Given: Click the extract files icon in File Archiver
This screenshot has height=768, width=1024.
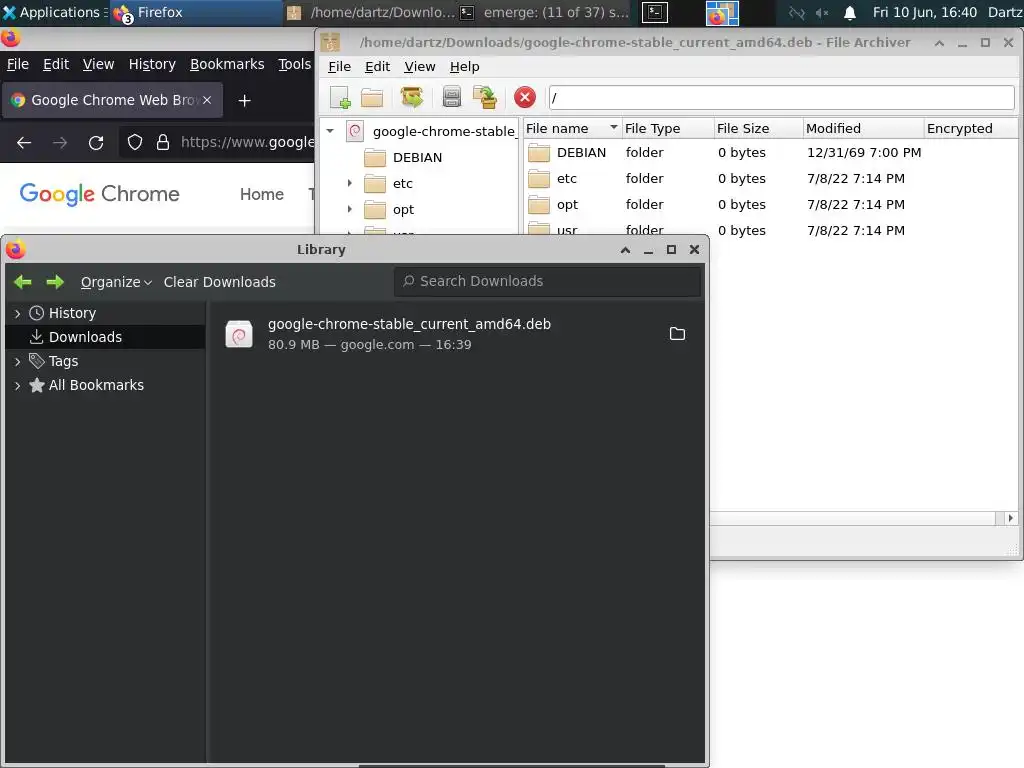Looking at the screenshot, I should coord(411,98).
